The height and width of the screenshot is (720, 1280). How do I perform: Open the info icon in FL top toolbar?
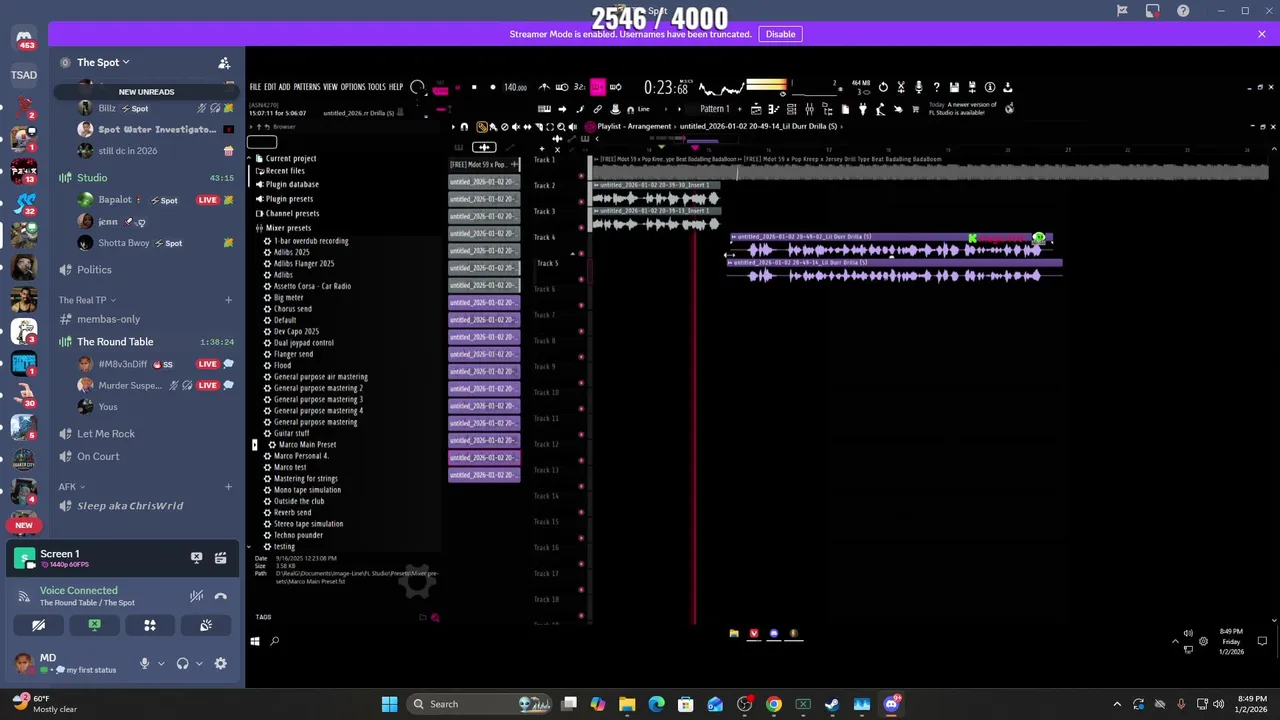pos(990,87)
